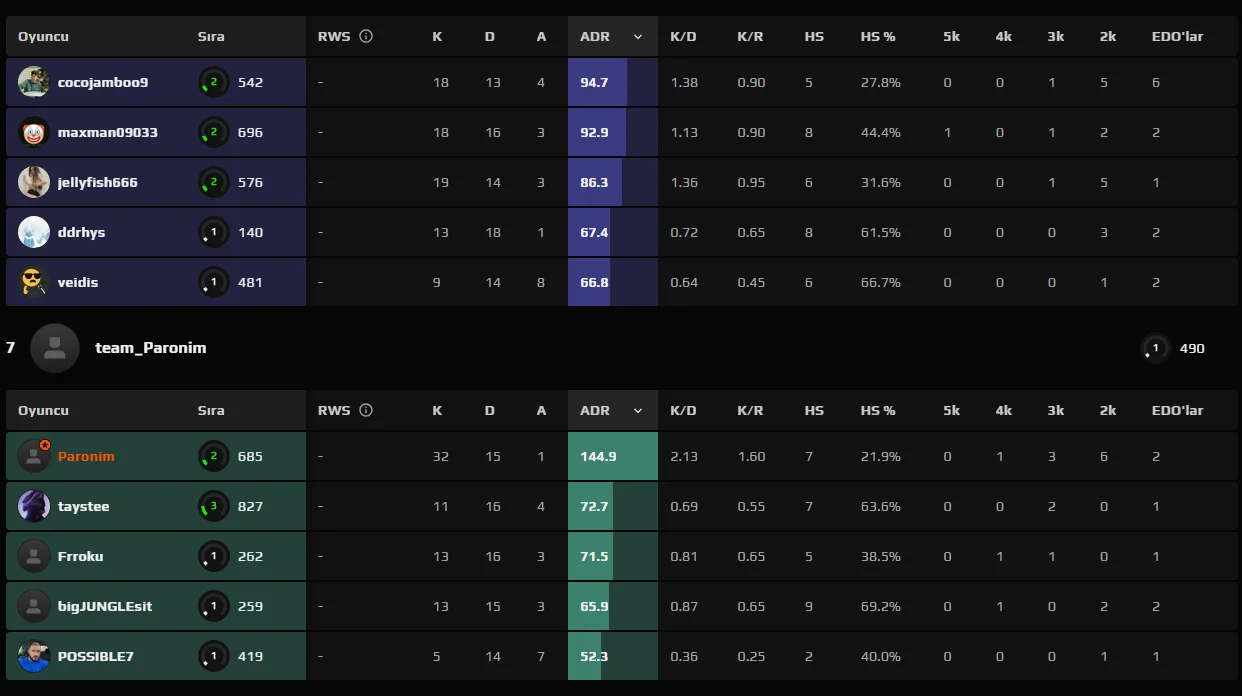Image resolution: width=1242 pixels, height=696 pixels.
Task: Open the ADR sort dropdown in the top table
Action: [638, 36]
